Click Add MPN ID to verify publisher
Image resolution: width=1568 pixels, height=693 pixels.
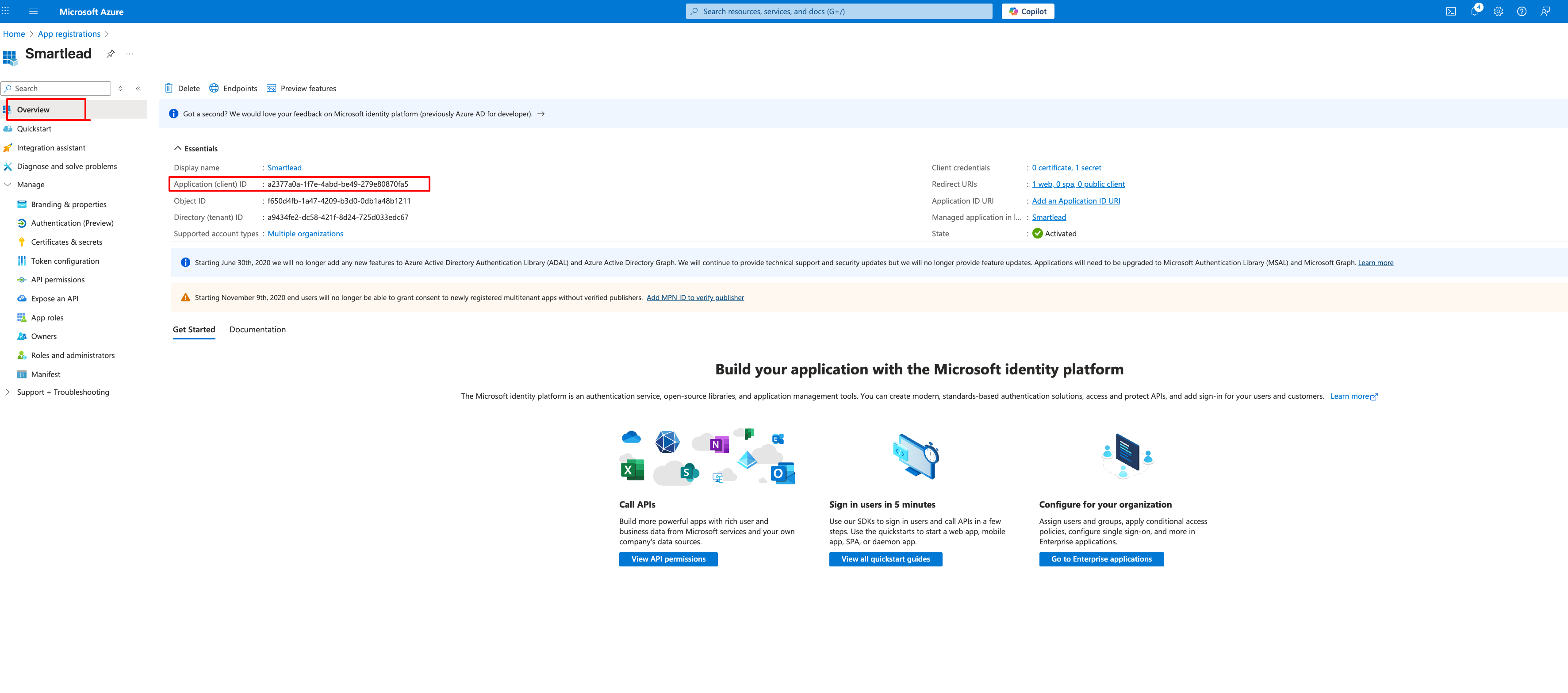tap(695, 298)
